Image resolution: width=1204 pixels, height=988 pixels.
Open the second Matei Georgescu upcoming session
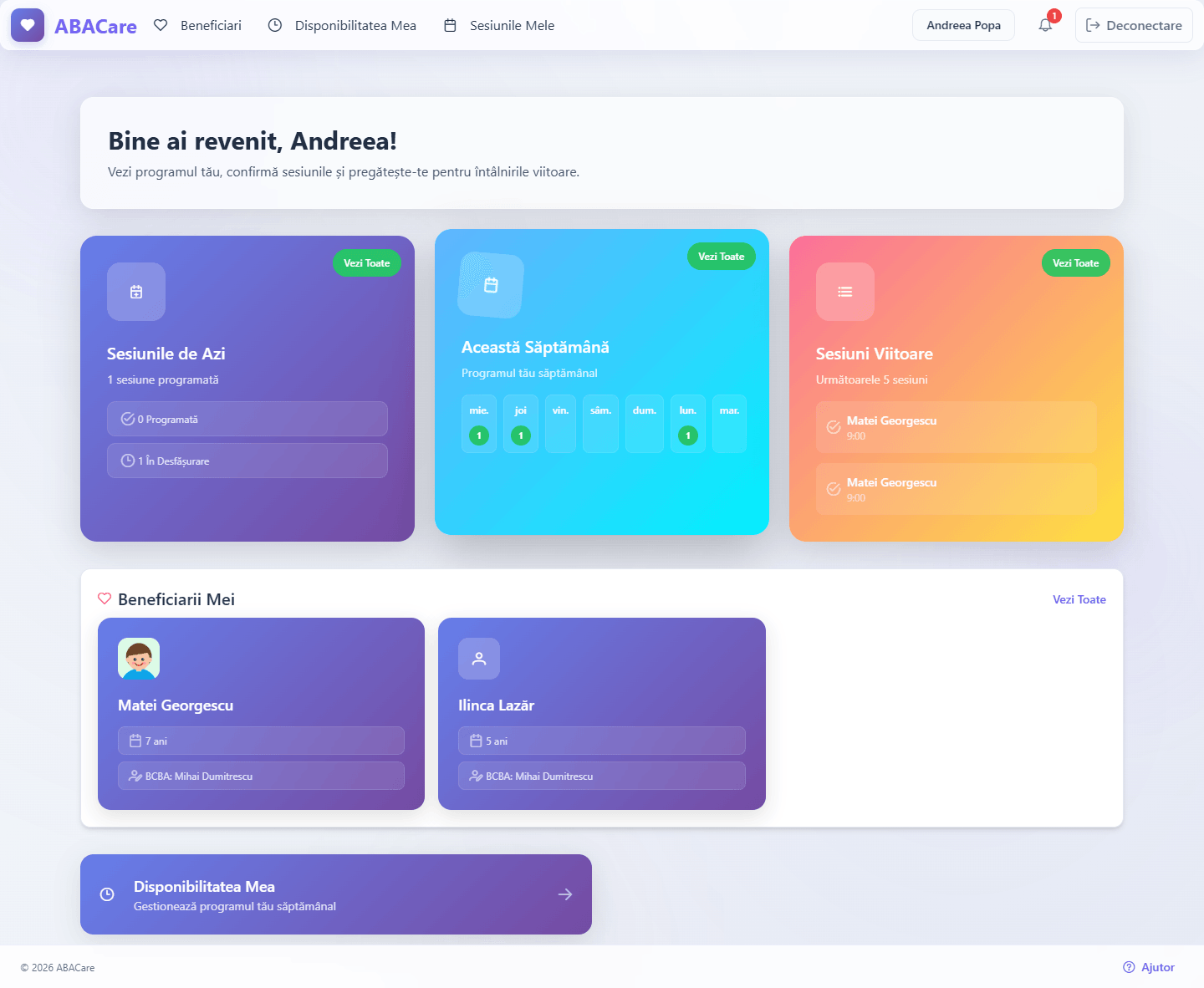(957, 489)
